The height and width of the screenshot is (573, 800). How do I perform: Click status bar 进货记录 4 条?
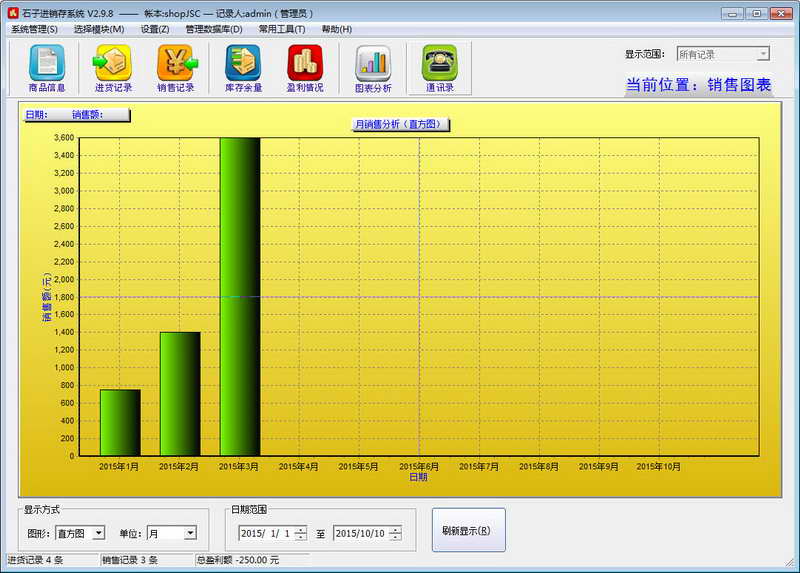(35, 560)
